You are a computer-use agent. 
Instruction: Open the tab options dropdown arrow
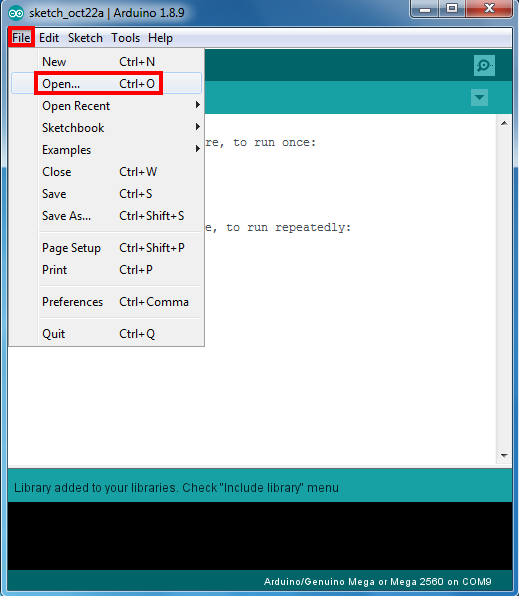click(479, 97)
